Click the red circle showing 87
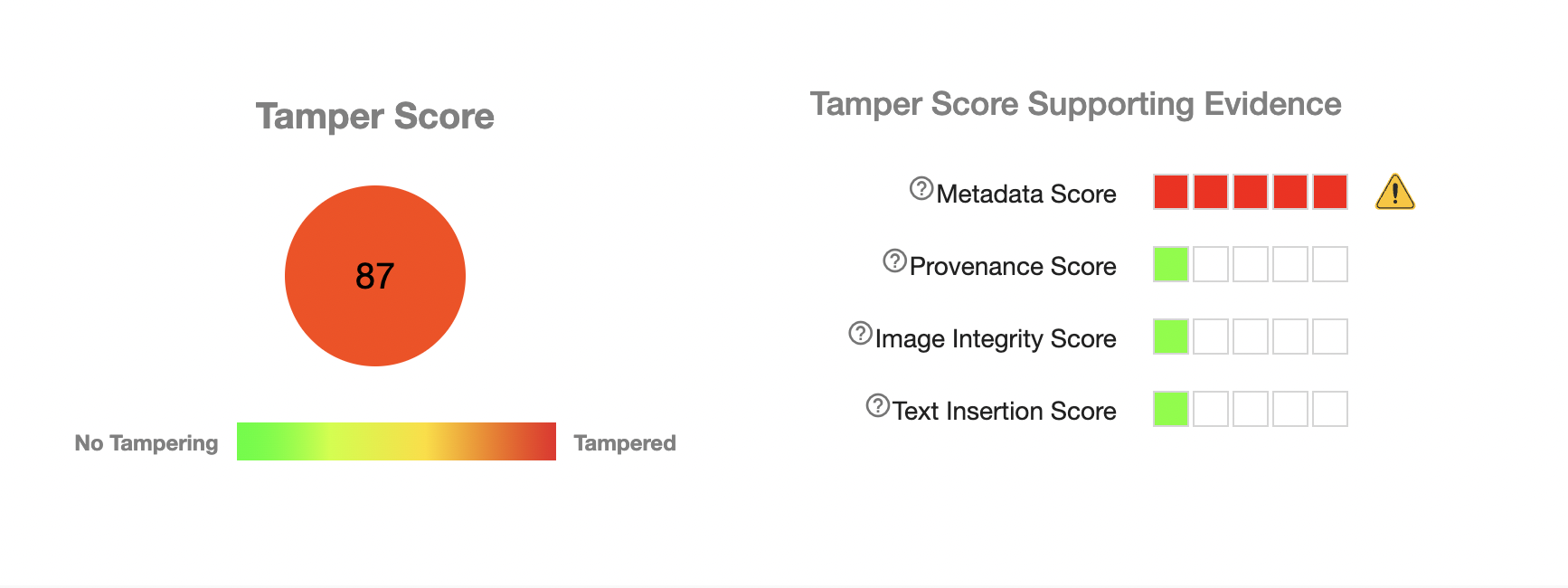 coord(375,276)
